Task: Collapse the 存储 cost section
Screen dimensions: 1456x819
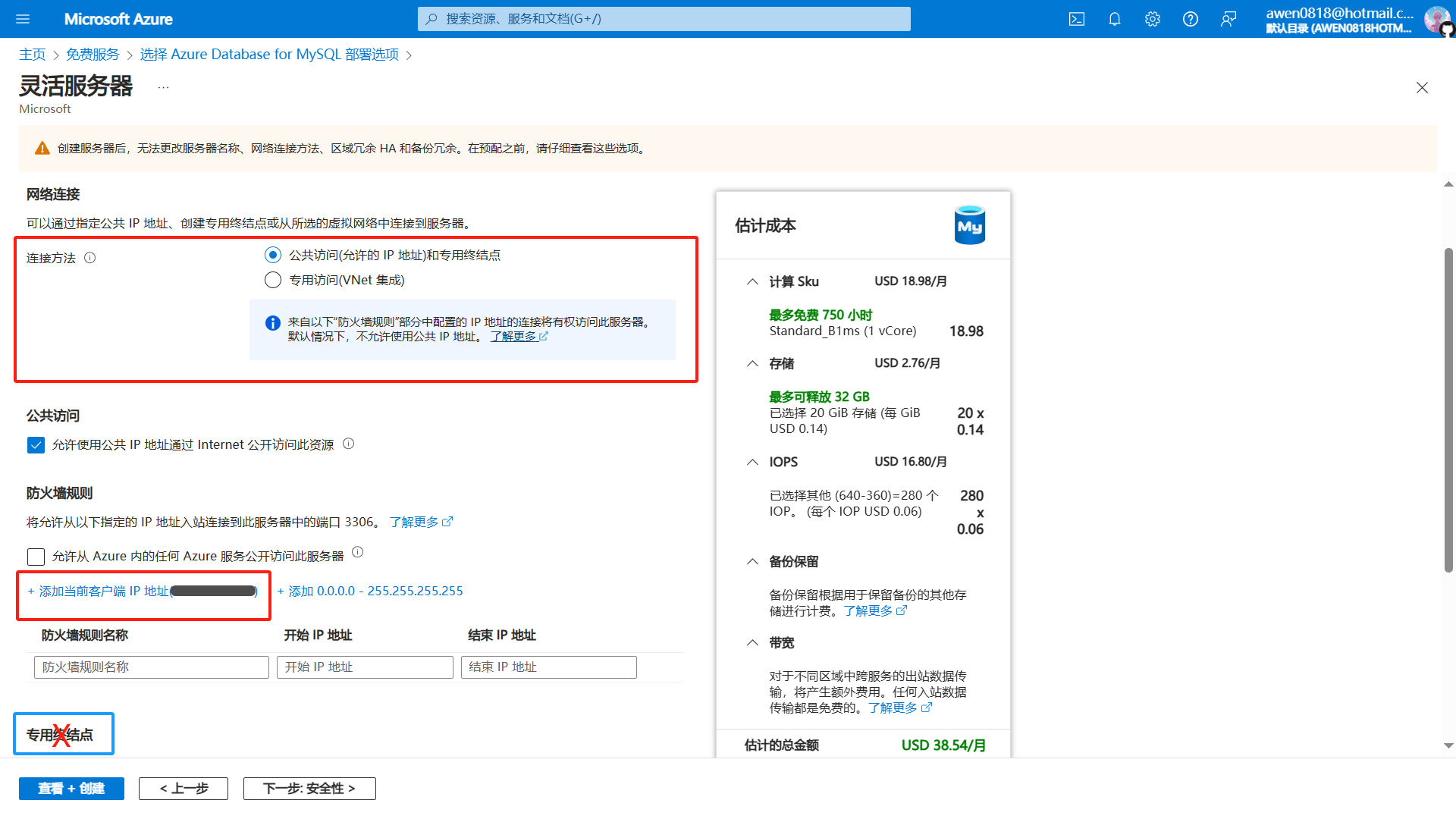Action: [x=752, y=363]
